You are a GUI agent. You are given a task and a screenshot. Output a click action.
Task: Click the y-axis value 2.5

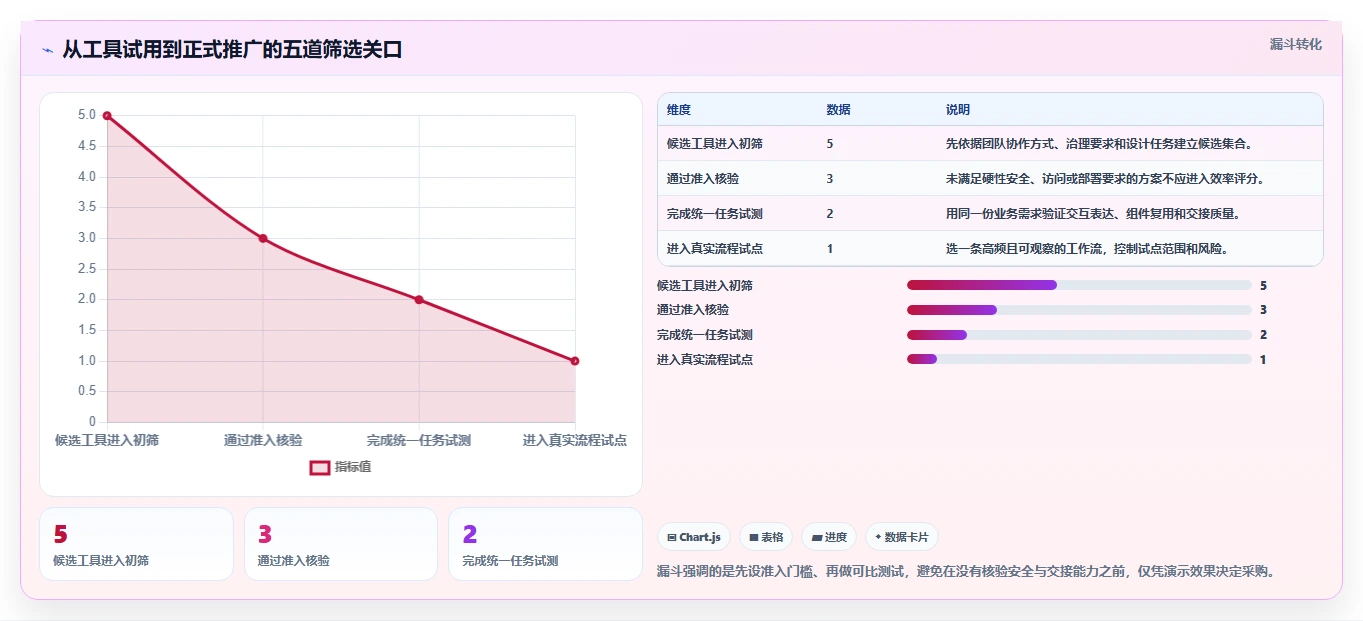pos(87,268)
